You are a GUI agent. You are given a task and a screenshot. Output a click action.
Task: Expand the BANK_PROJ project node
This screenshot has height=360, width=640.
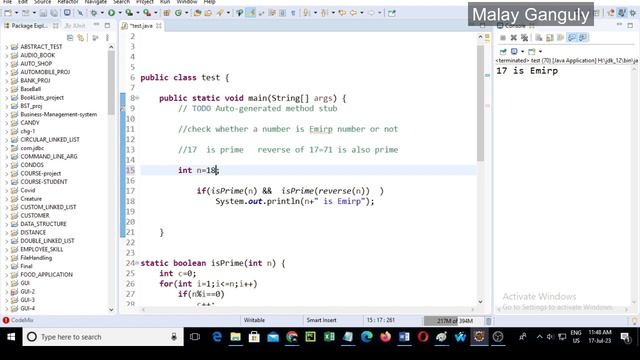6,80
